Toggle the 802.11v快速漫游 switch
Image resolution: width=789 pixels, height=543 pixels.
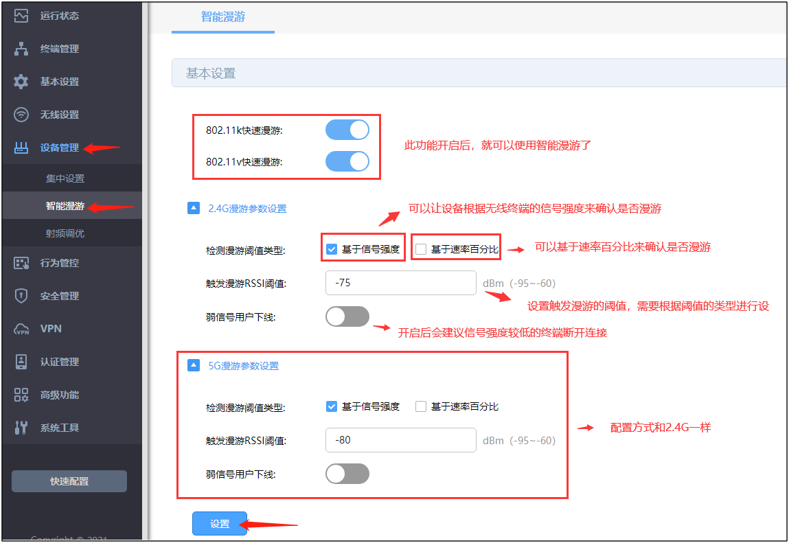347,161
